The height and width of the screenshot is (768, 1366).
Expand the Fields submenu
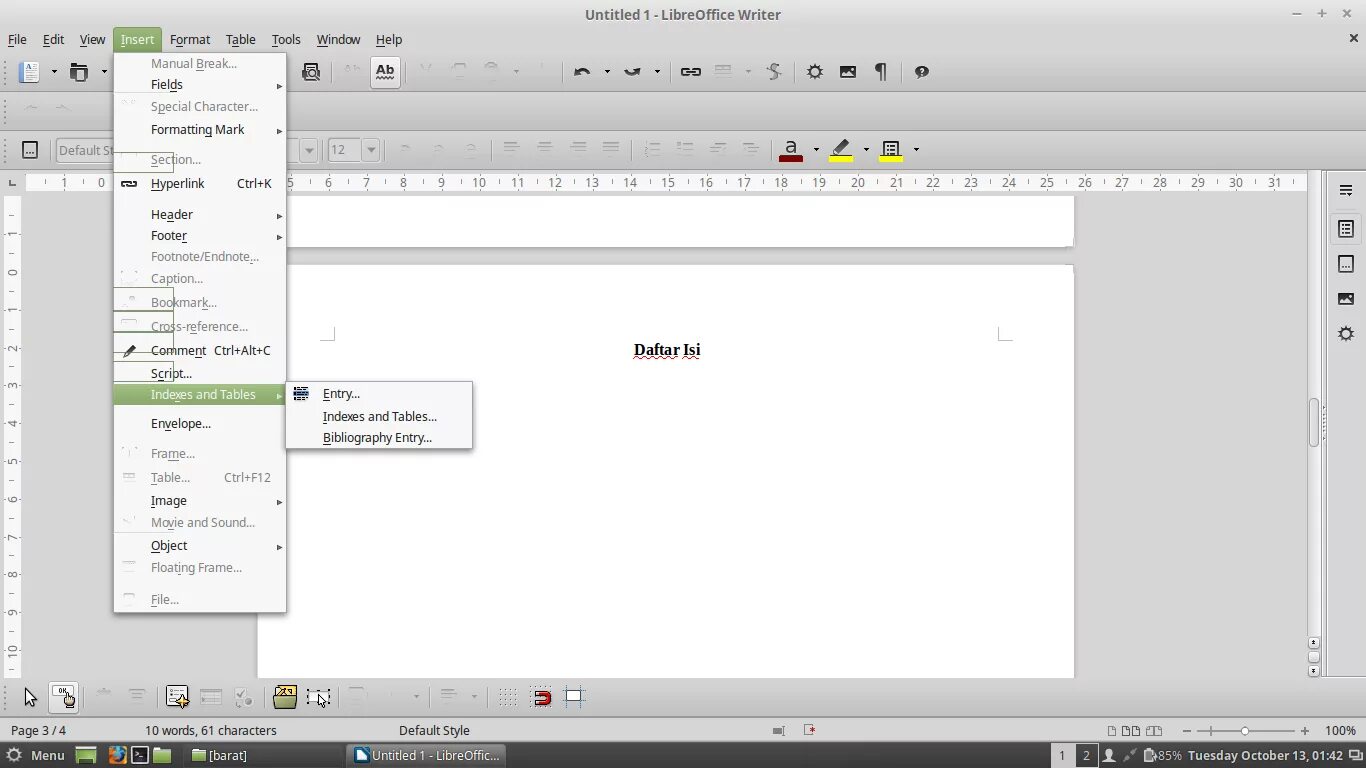pyautogui.click(x=200, y=85)
